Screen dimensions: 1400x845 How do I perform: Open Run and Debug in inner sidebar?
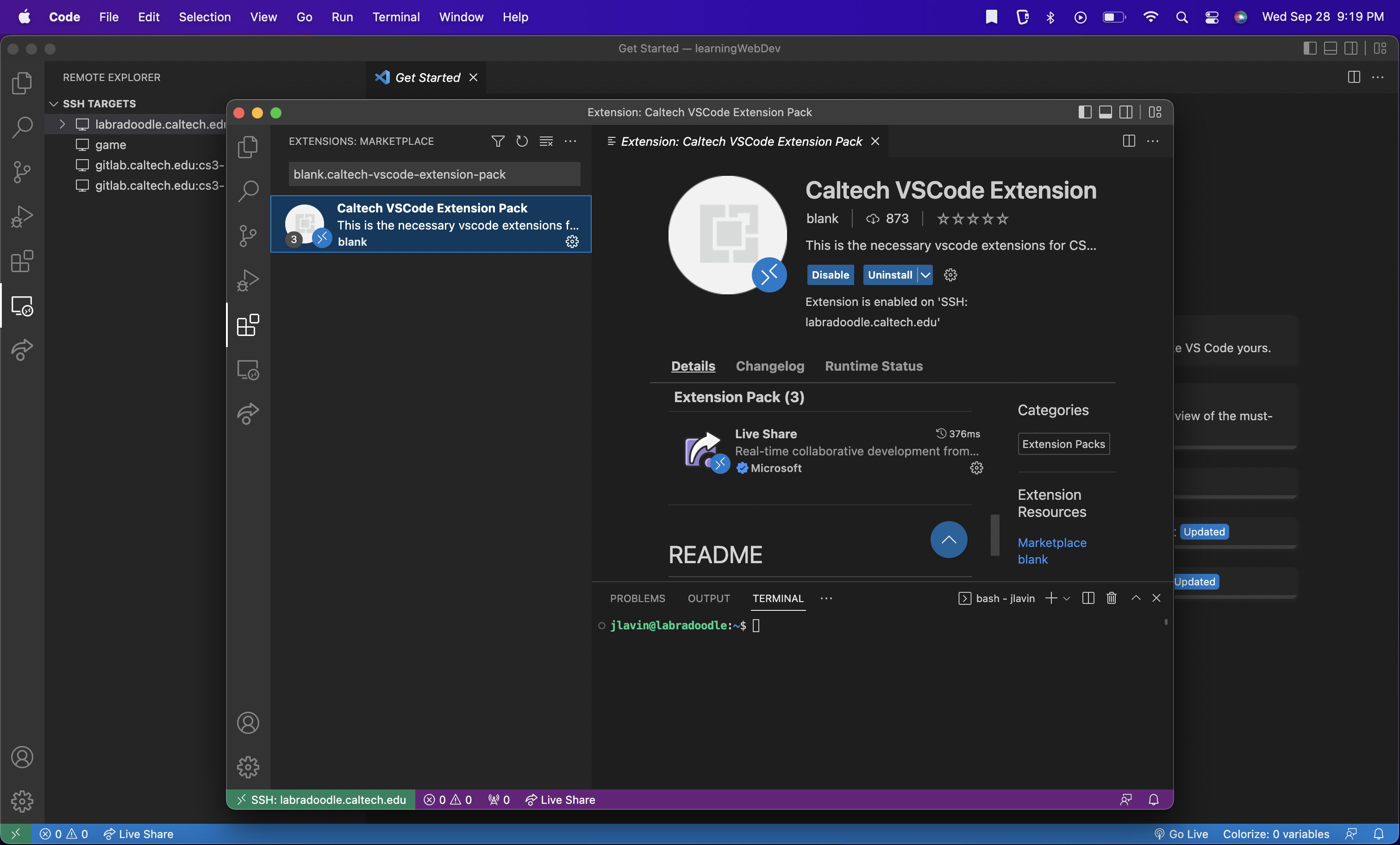[x=248, y=280]
